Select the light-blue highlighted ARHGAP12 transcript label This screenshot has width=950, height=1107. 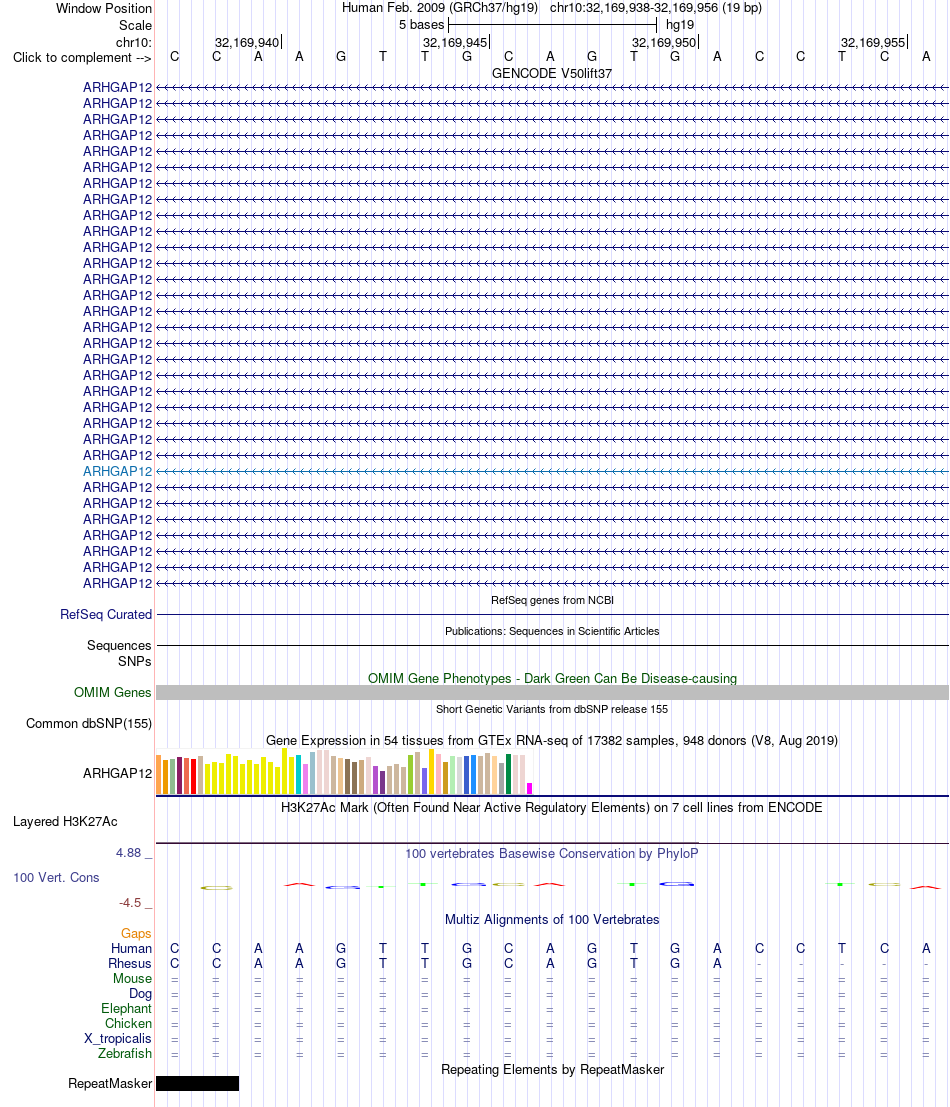click(x=117, y=471)
